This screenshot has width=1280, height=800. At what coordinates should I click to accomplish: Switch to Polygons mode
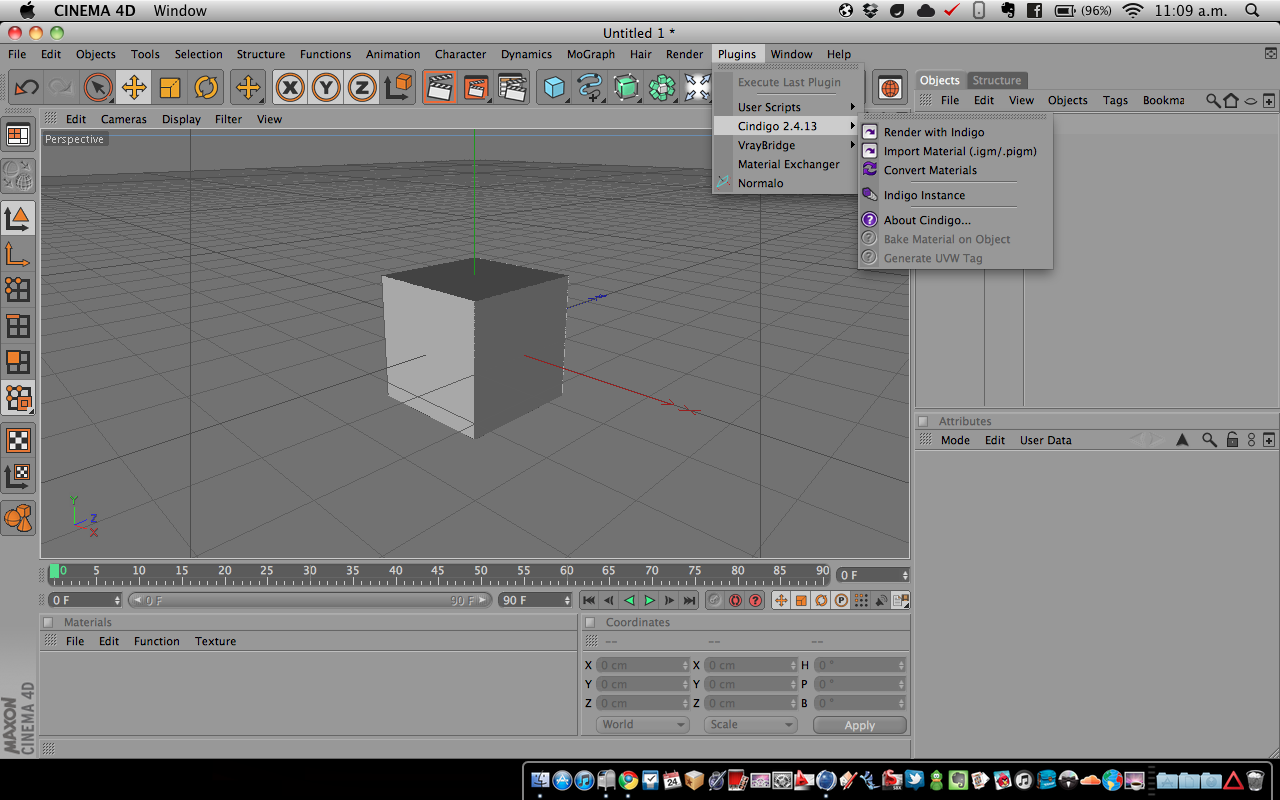[x=18, y=362]
